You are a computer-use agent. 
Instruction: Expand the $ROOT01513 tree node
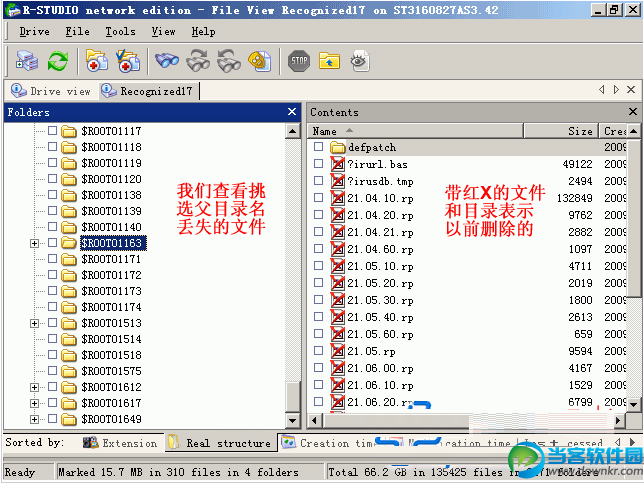coord(34,323)
